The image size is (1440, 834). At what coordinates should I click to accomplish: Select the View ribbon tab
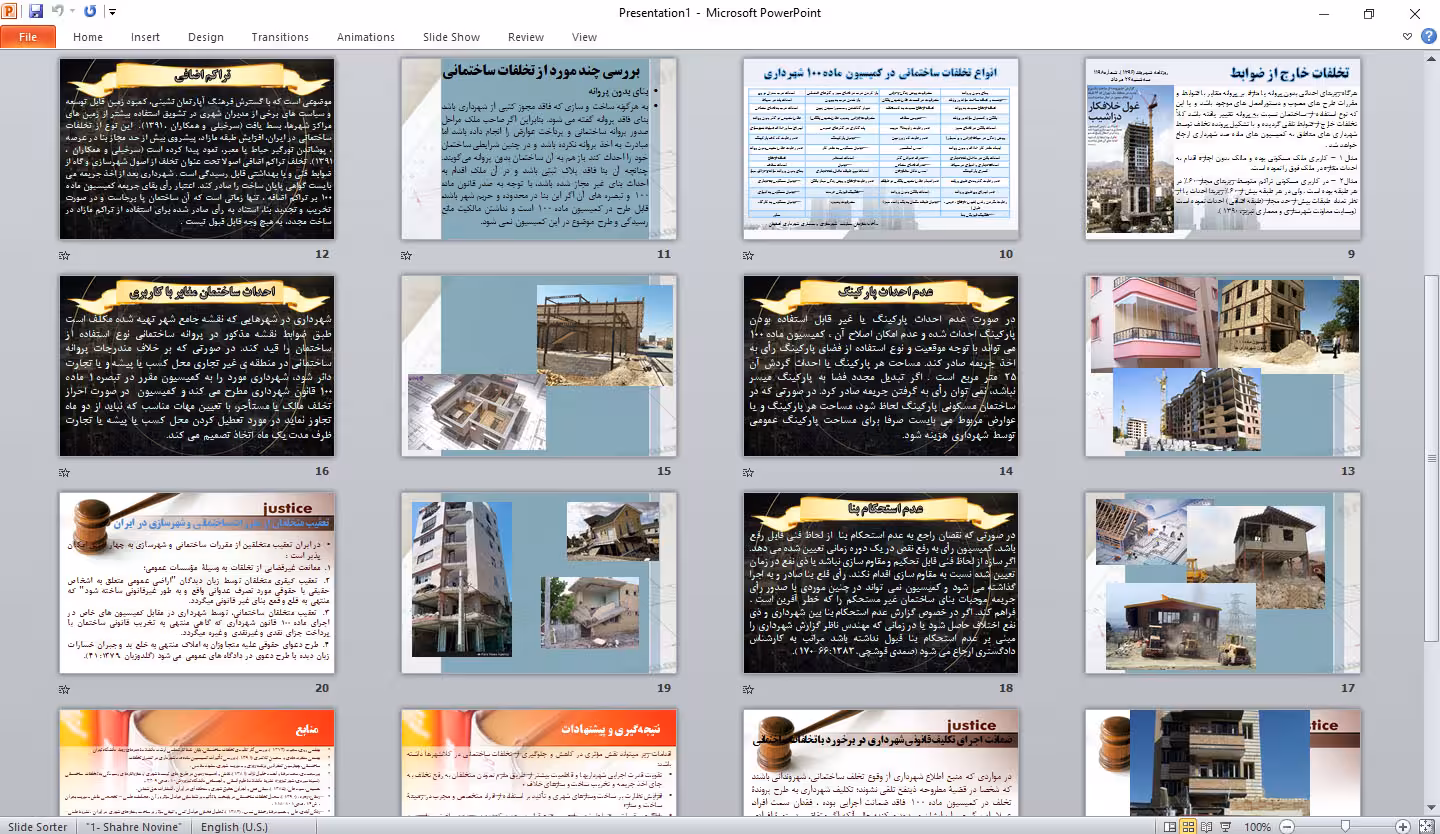click(x=584, y=37)
